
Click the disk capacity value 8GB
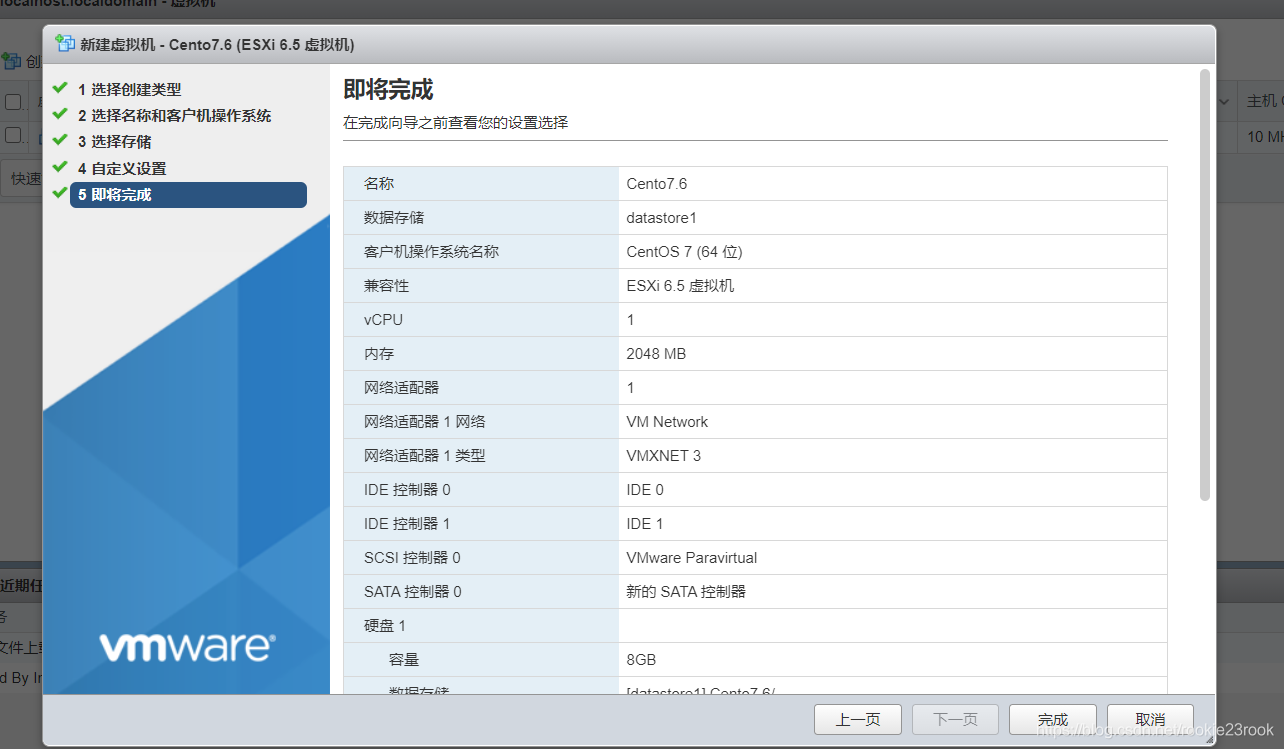tap(641, 660)
